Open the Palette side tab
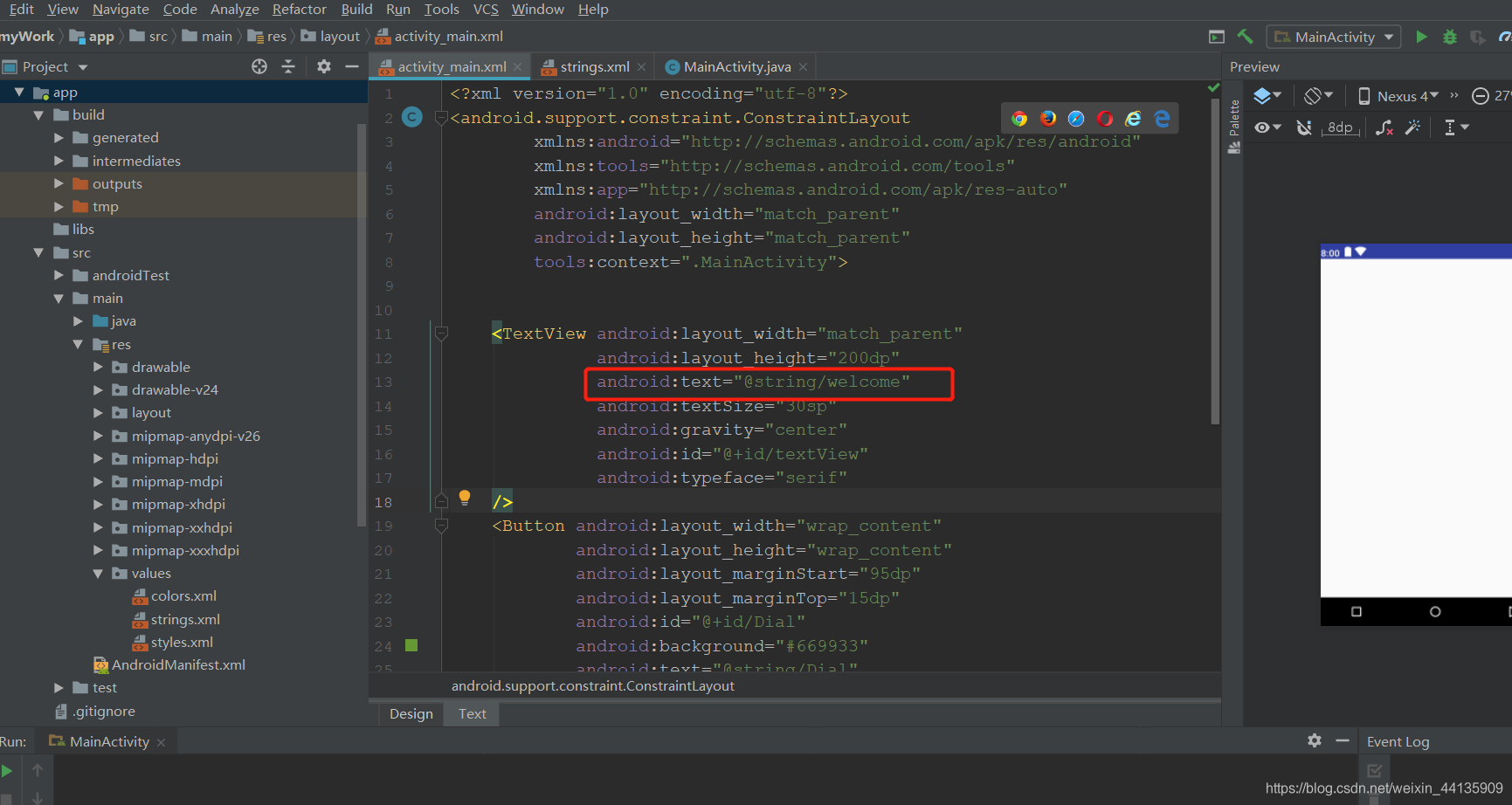This screenshot has height=805, width=1512. coord(1234,127)
